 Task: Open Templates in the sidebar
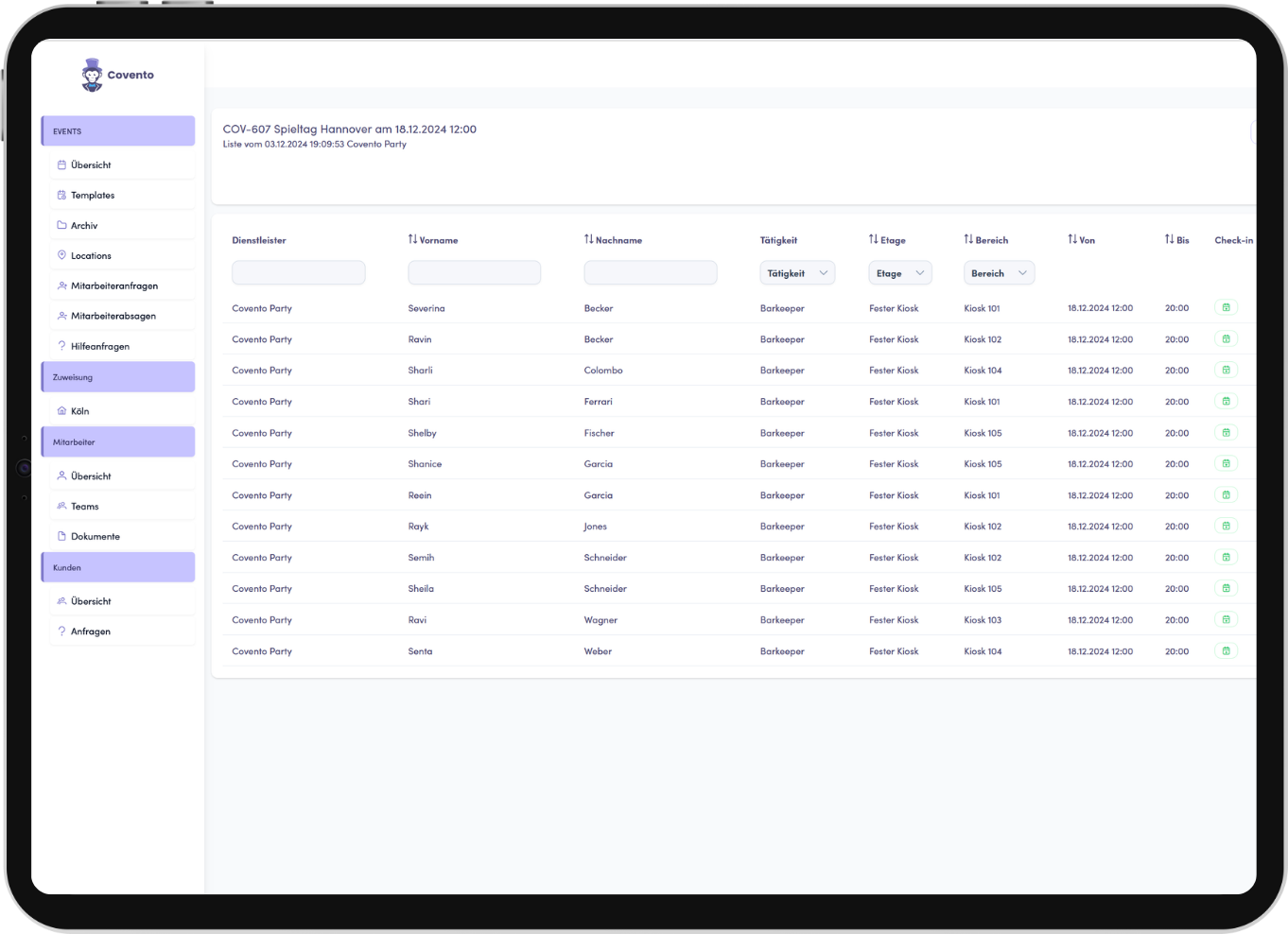pos(93,196)
